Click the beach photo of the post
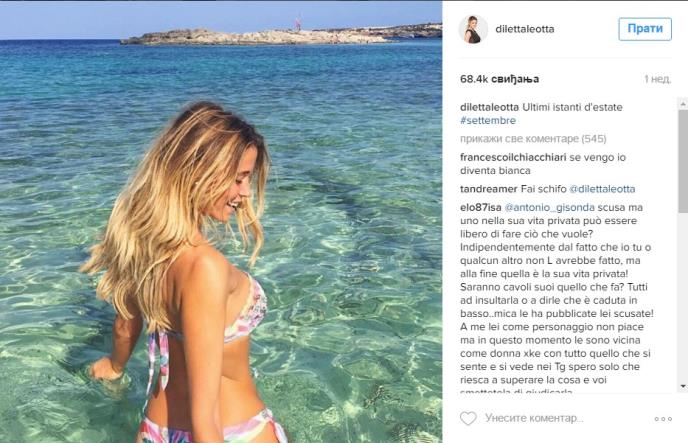The height and width of the screenshot is (443, 688). tap(221, 222)
